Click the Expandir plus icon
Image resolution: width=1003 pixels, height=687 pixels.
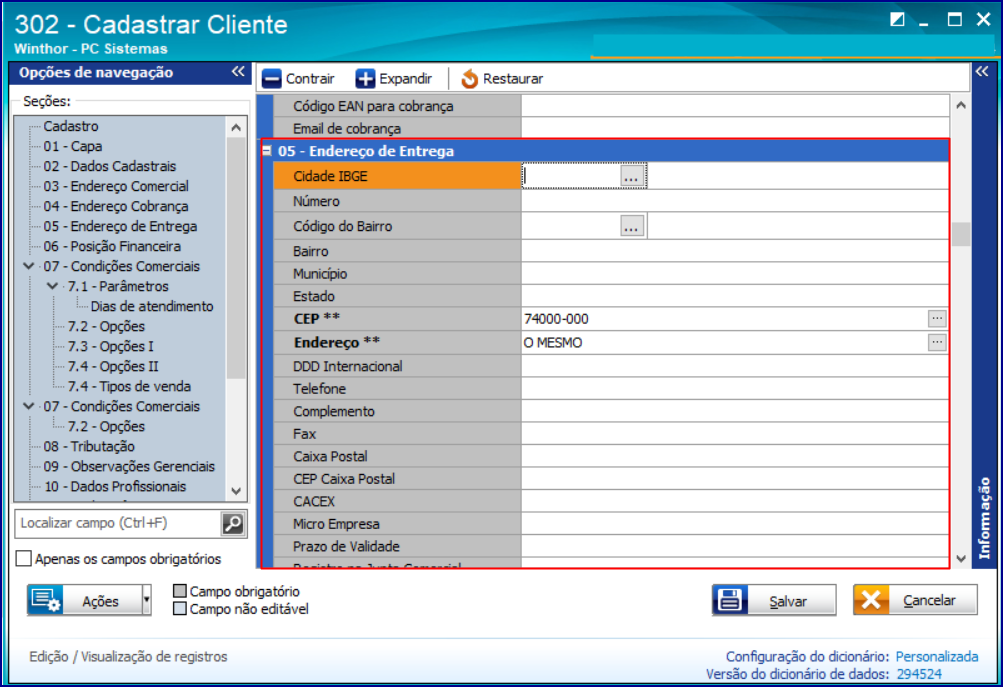click(x=365, y=79)
